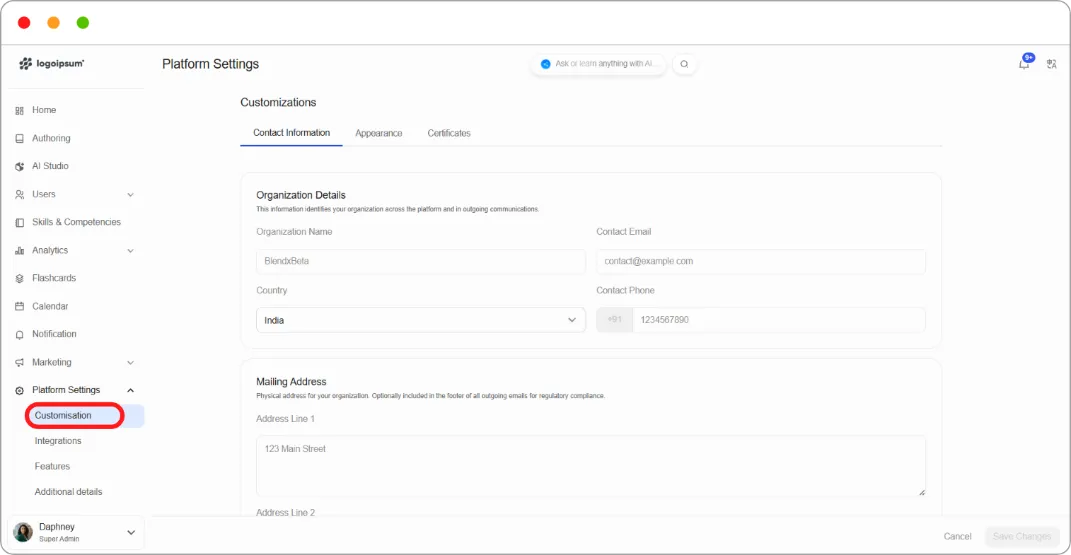Click the AI Studio icon
The width and height of the screenshot is (1071, 555).
[x=19, y=167]
